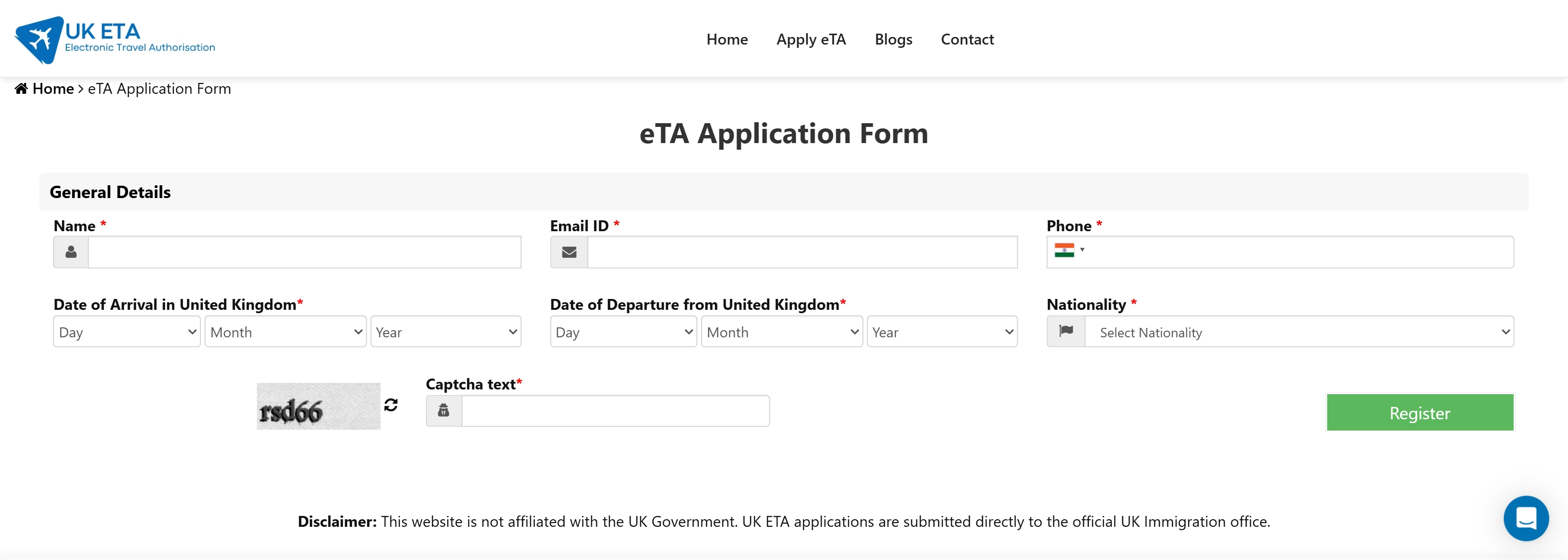
Task: Expand the Select Nationality dropdown
Action: [1299, 332]
